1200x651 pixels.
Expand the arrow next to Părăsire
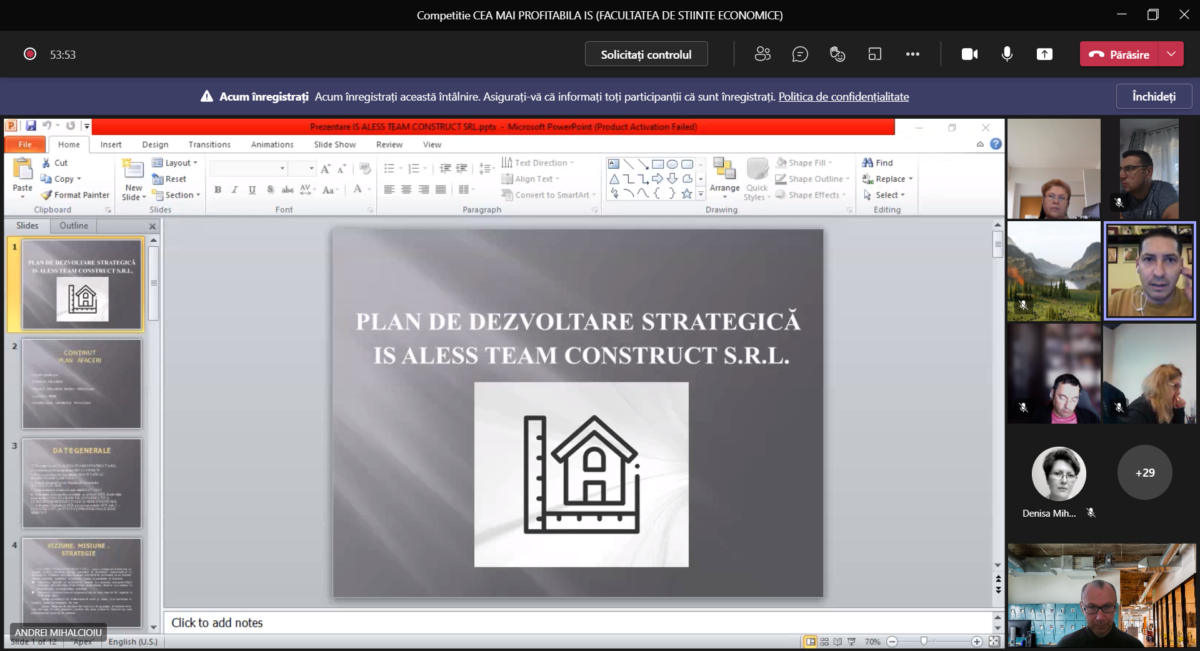click(1171, 54)
